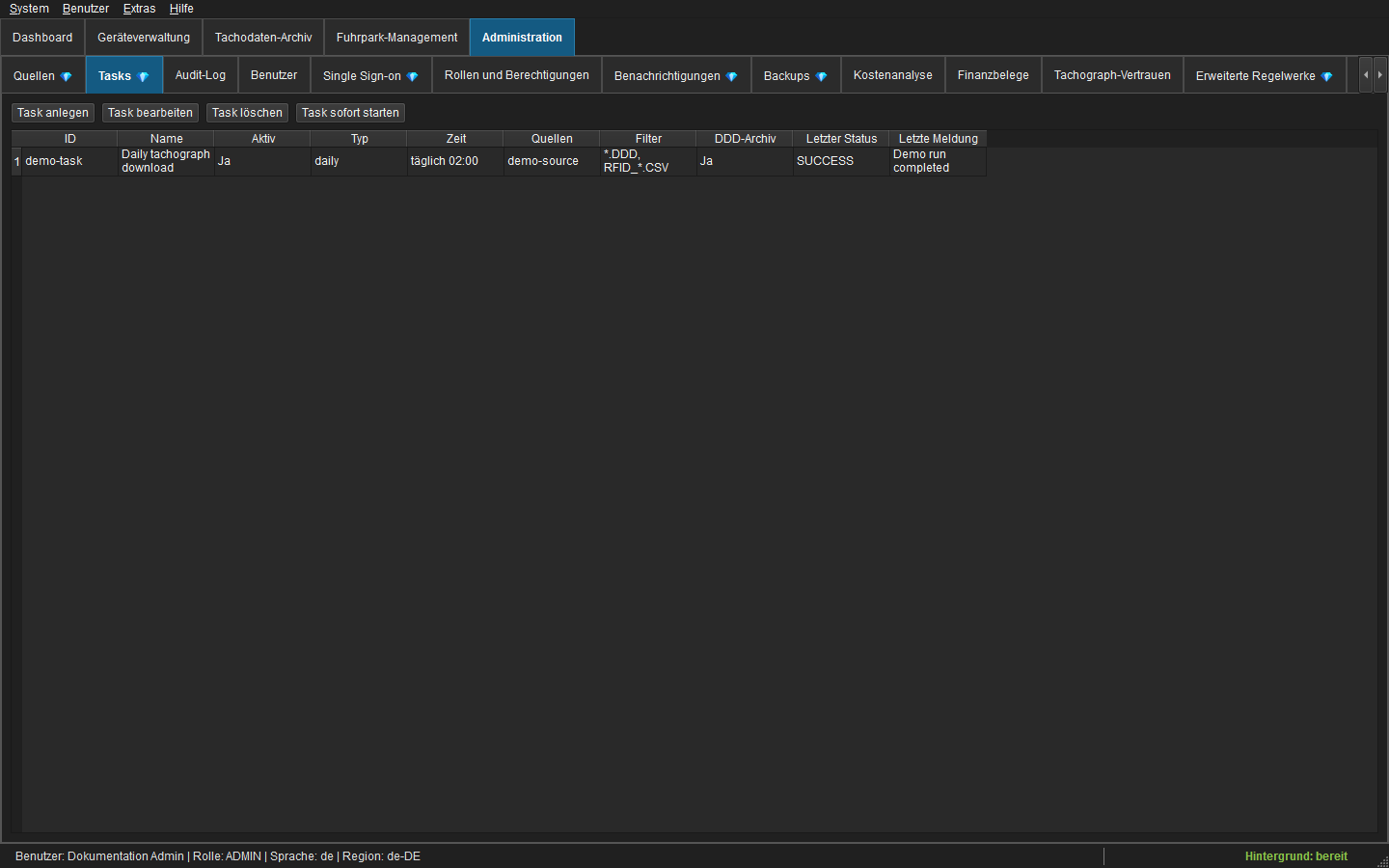Viewport: 1389px width, 868px height.
Task: Open the Fuhrpark-Management tab
Action: [x=397, y=38]
